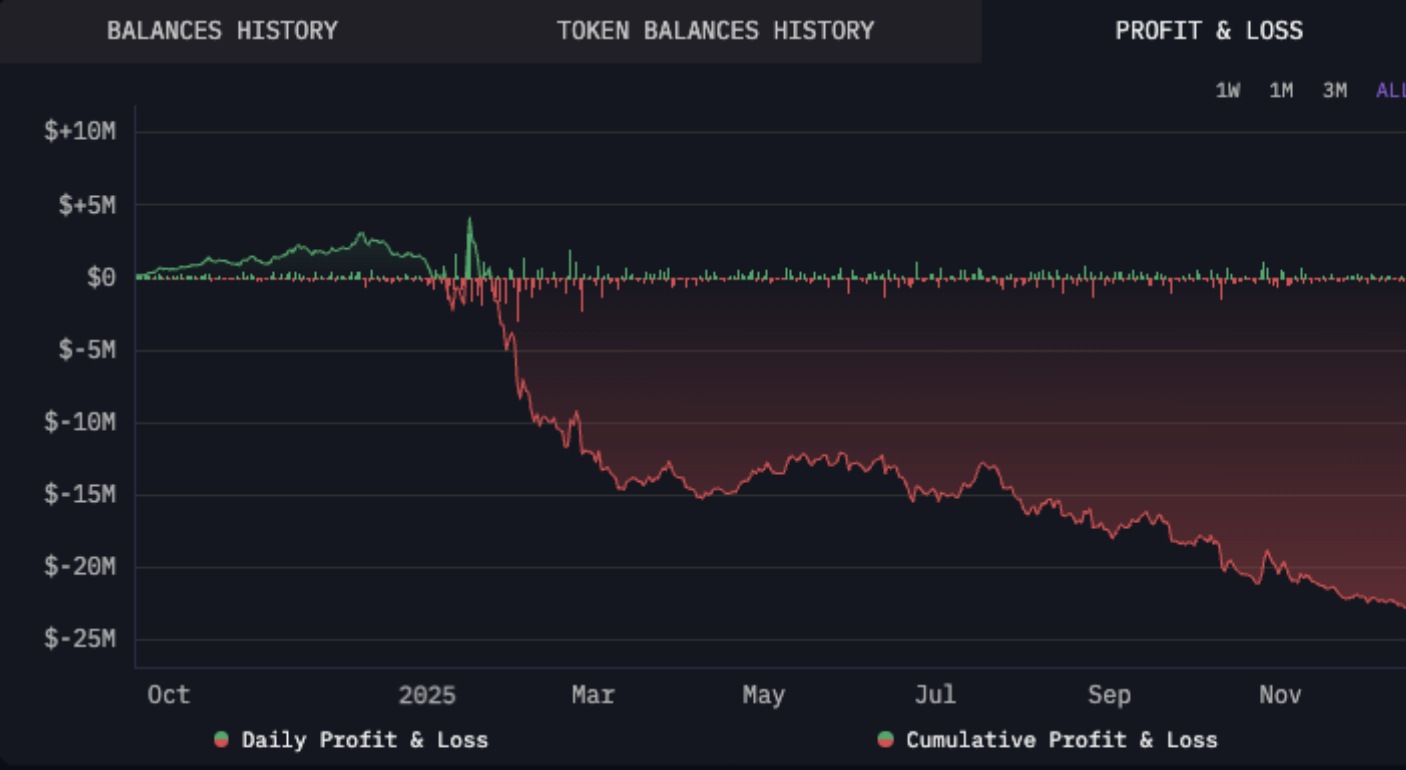1406x770 pixels.
Task: Select the Profit & Loss tab
Action: [1208, 31]
